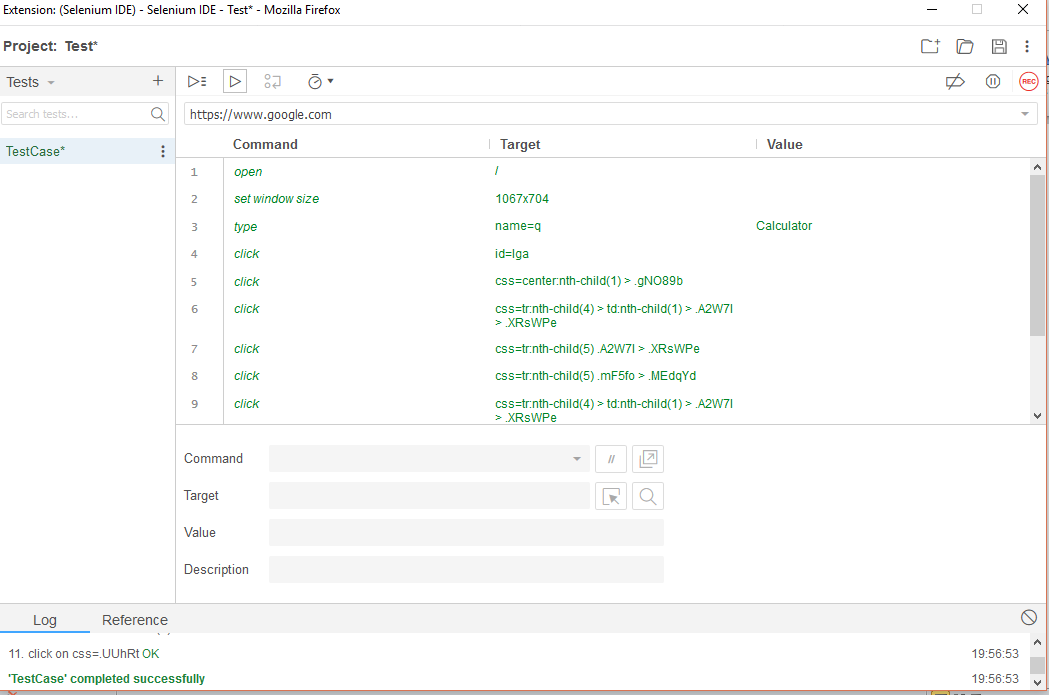The height and width of the screenshot is (695, 1049).
Task: Select the set window size command row
Action: [605, 199]
